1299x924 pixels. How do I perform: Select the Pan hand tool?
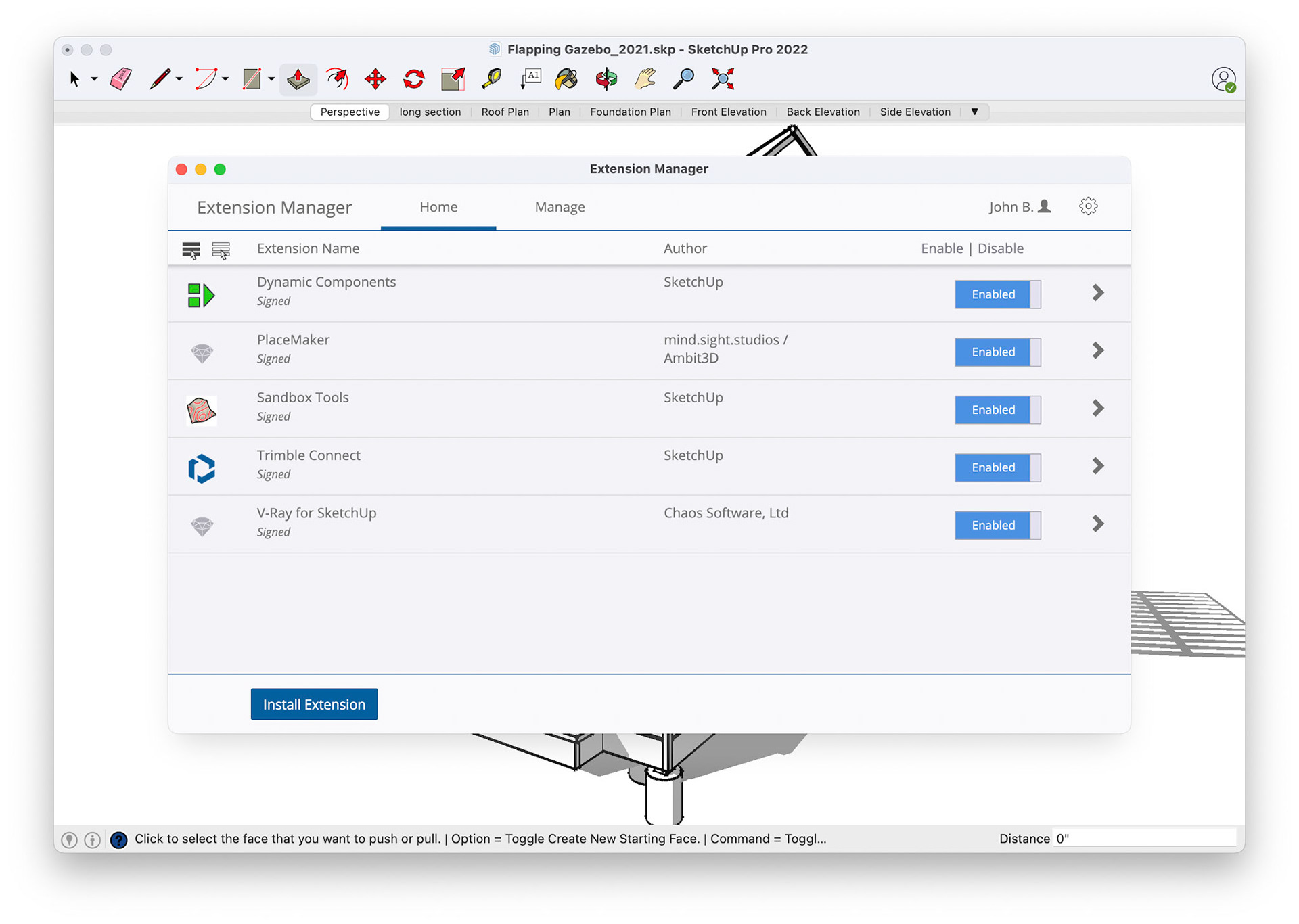pyautogui.click(x=645, y=79)
